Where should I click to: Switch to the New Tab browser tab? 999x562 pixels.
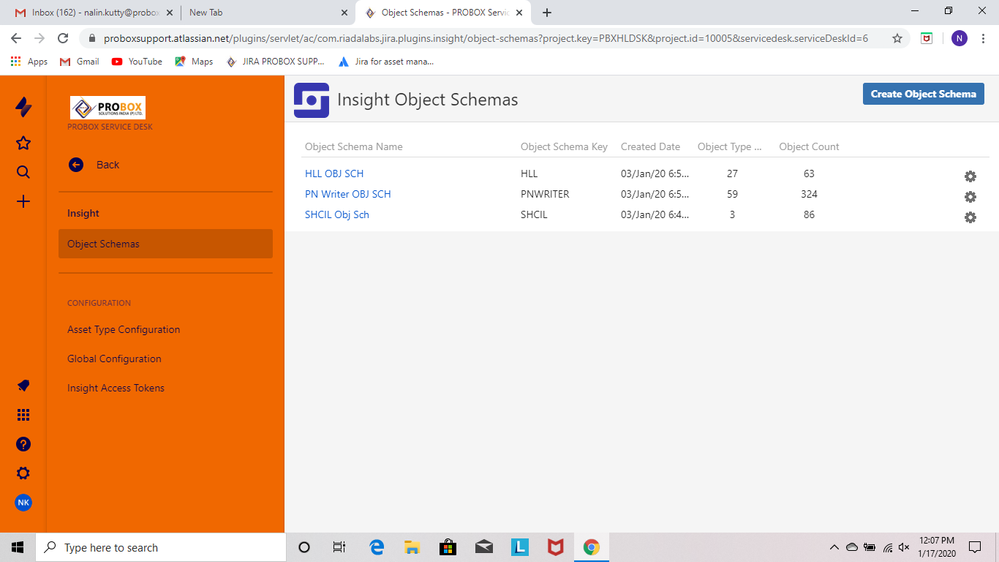[266, 12]
